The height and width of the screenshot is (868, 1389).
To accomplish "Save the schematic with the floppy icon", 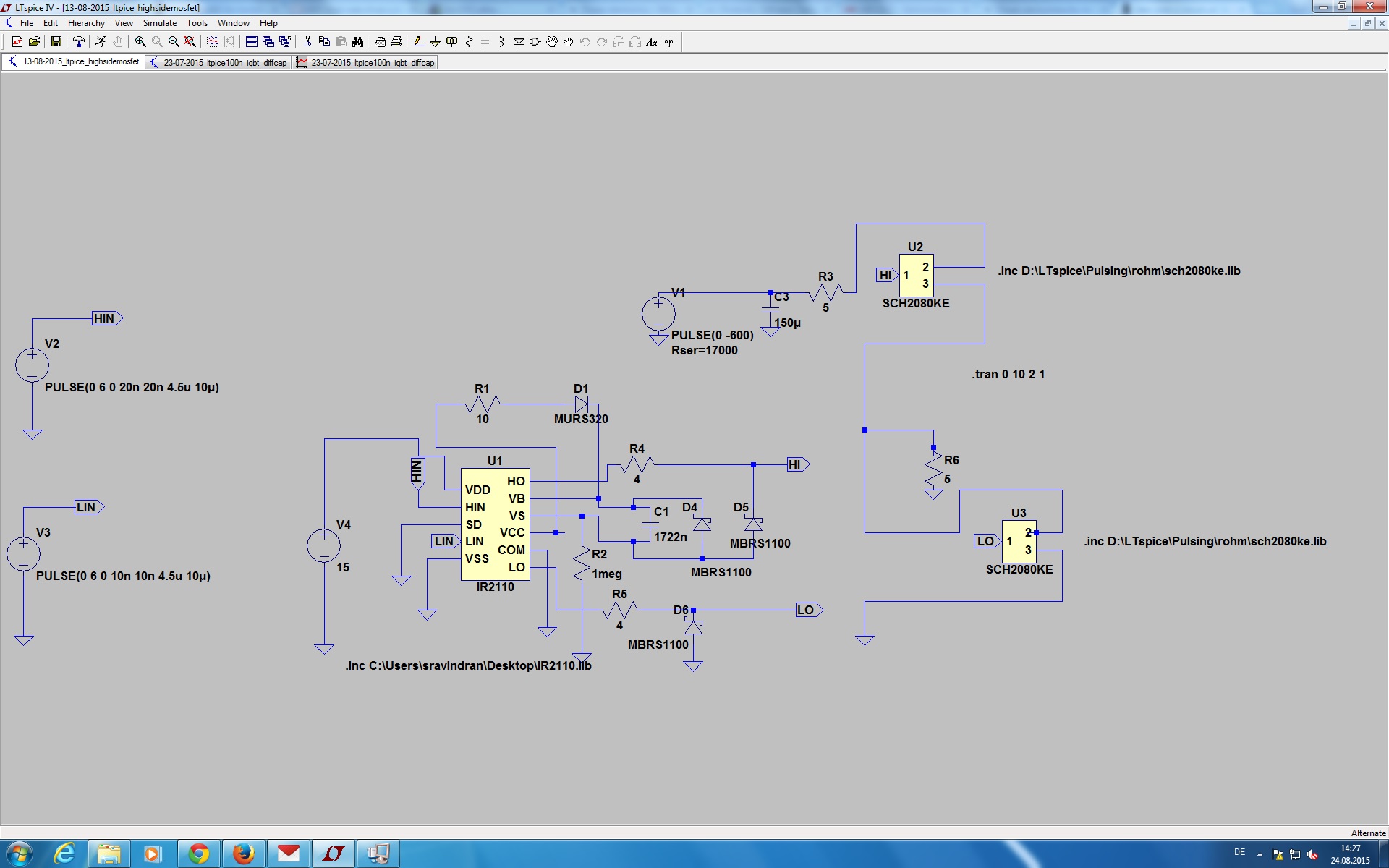I will [56, 42].
